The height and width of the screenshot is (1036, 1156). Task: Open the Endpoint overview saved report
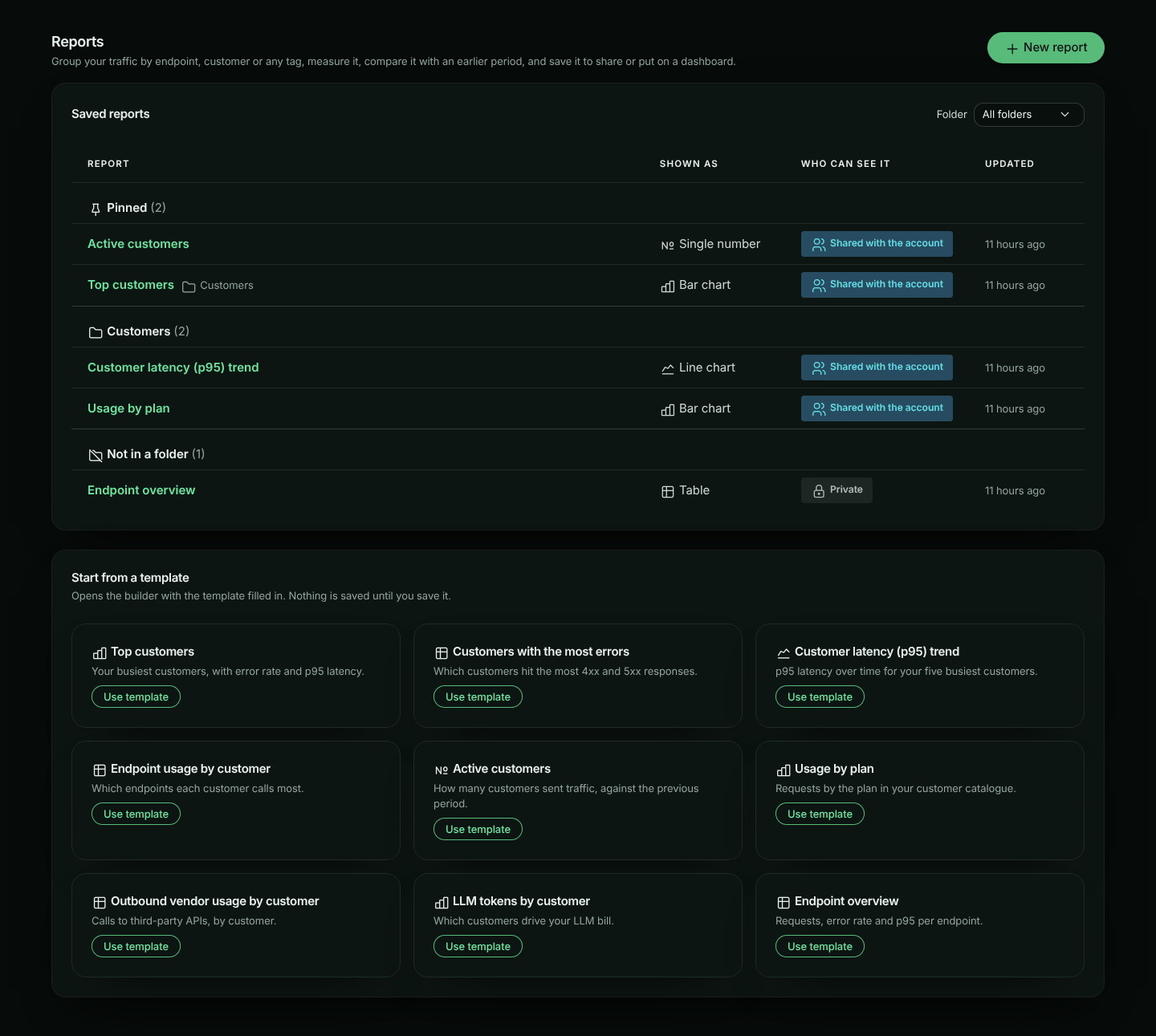click(141, 490)
